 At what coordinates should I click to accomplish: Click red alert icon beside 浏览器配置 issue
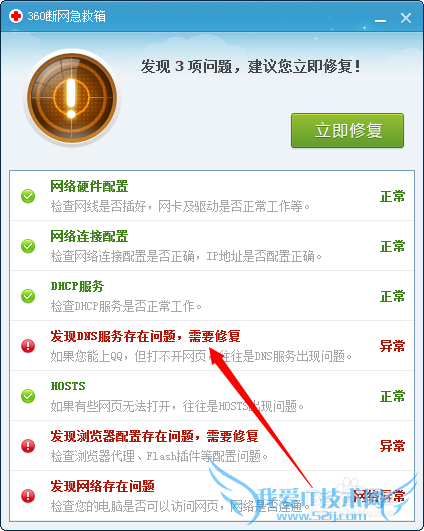(28, 446)
